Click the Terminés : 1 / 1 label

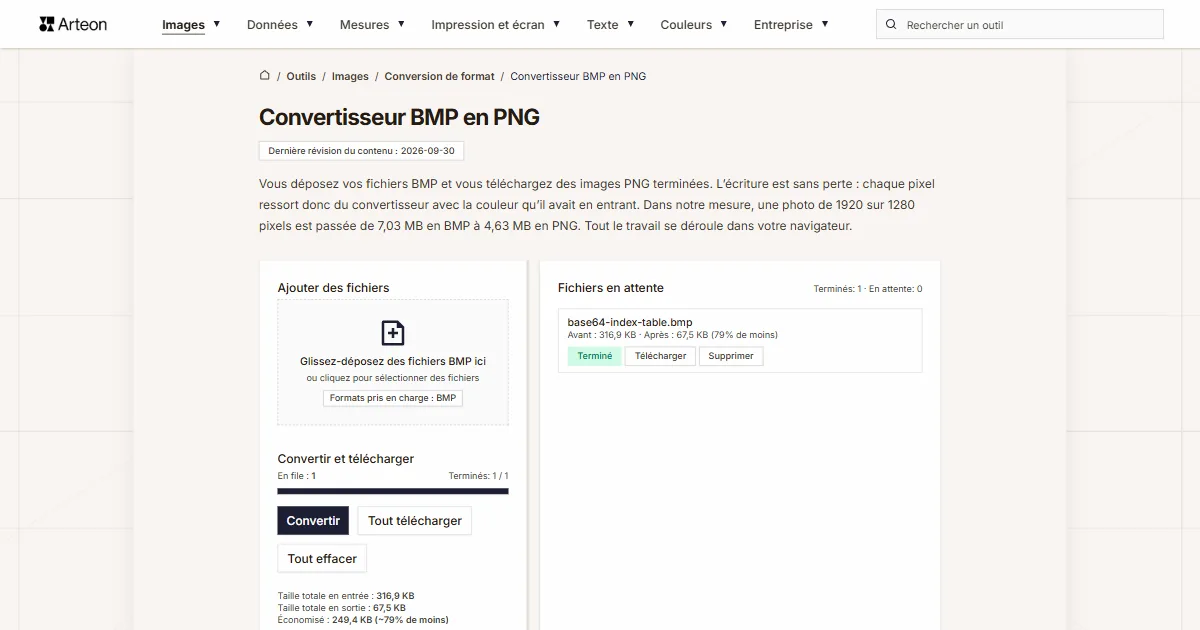pyautogui.click(x=478, y=476)
